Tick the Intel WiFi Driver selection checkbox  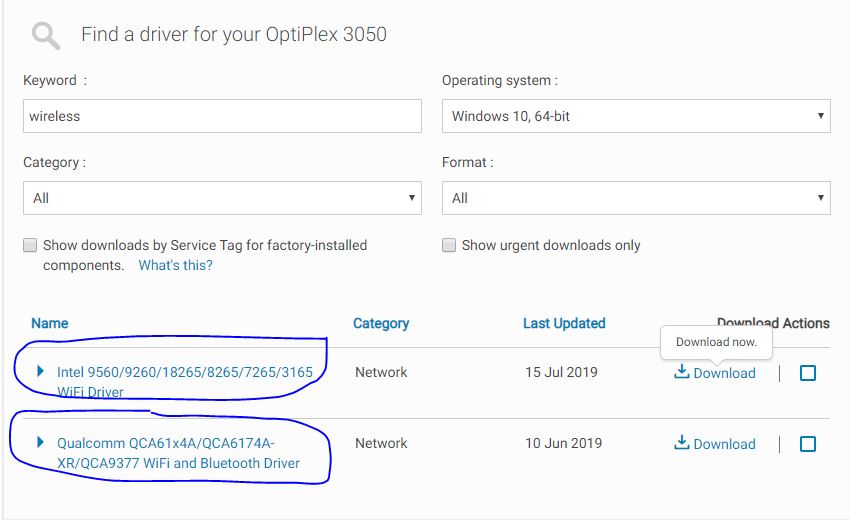point(808,373)
